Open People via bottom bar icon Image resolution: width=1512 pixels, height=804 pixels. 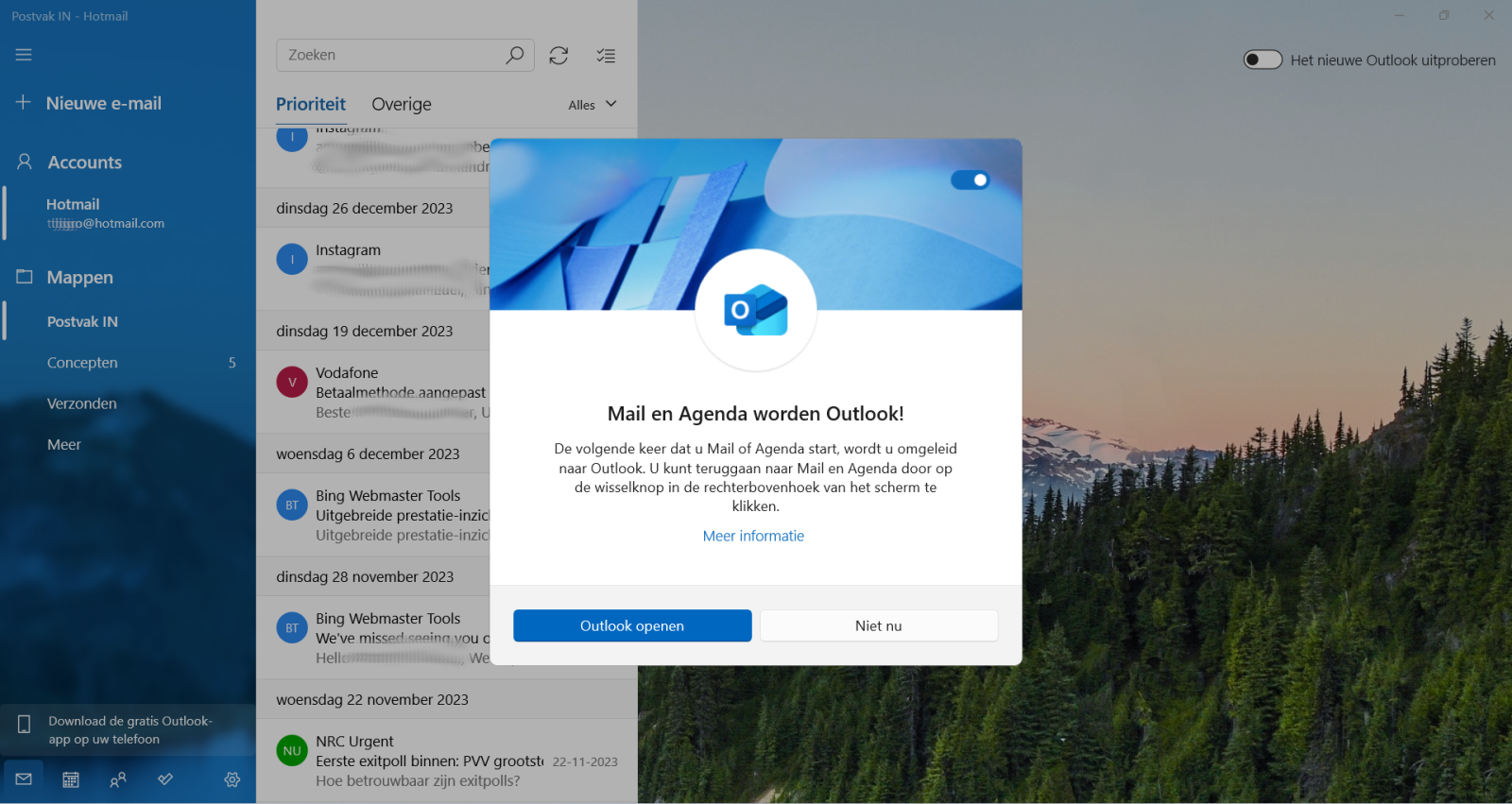[118, 779]
